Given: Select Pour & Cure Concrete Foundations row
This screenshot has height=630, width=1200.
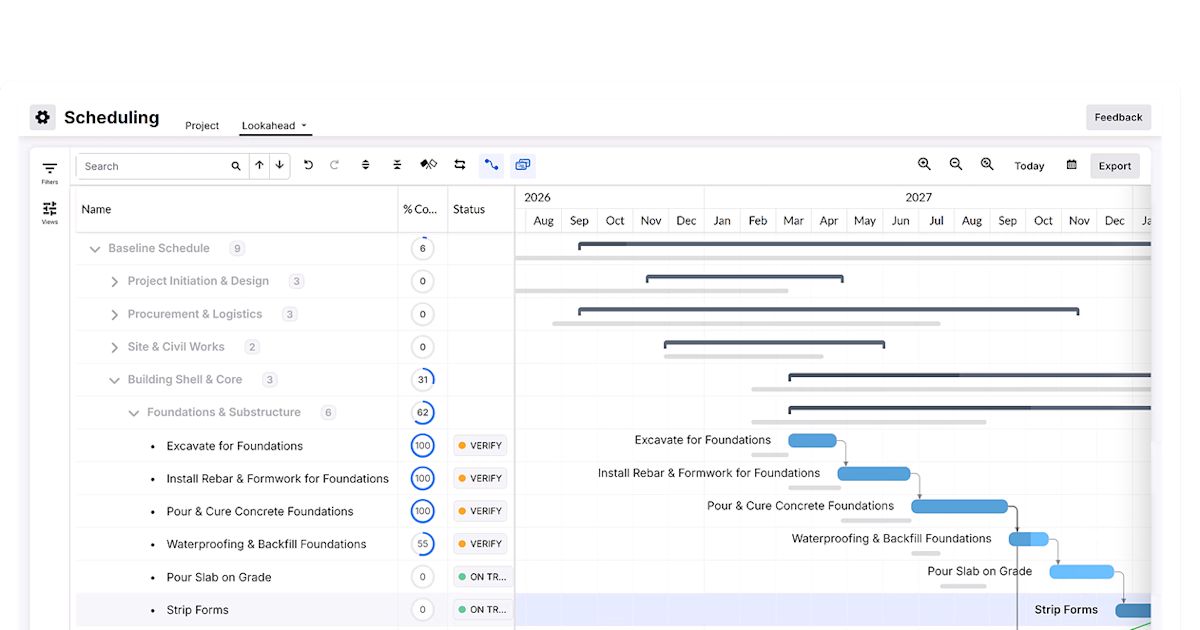Looking at the screenshot, I should [295, 511].
